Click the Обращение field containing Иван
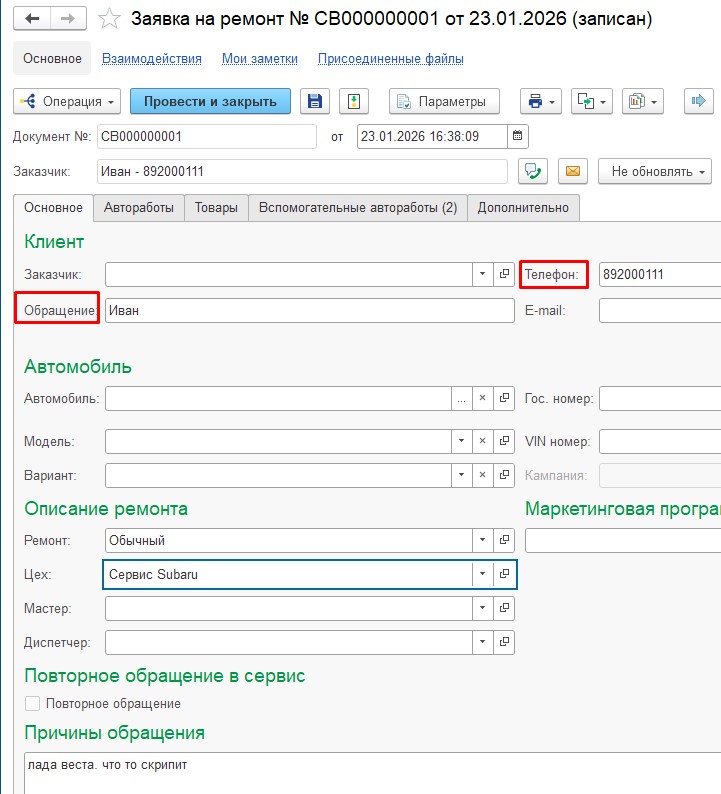Screen dimensions: 721x794 tap(310, 310)
